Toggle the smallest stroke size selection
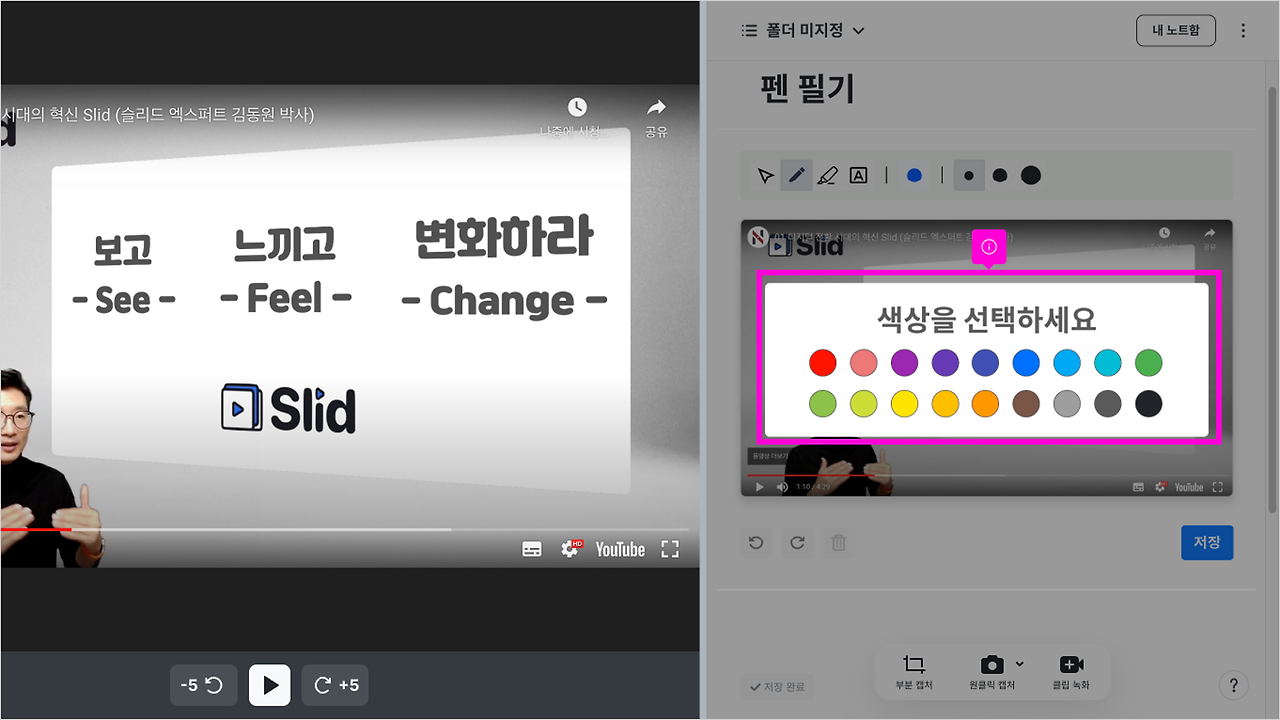 968,175
